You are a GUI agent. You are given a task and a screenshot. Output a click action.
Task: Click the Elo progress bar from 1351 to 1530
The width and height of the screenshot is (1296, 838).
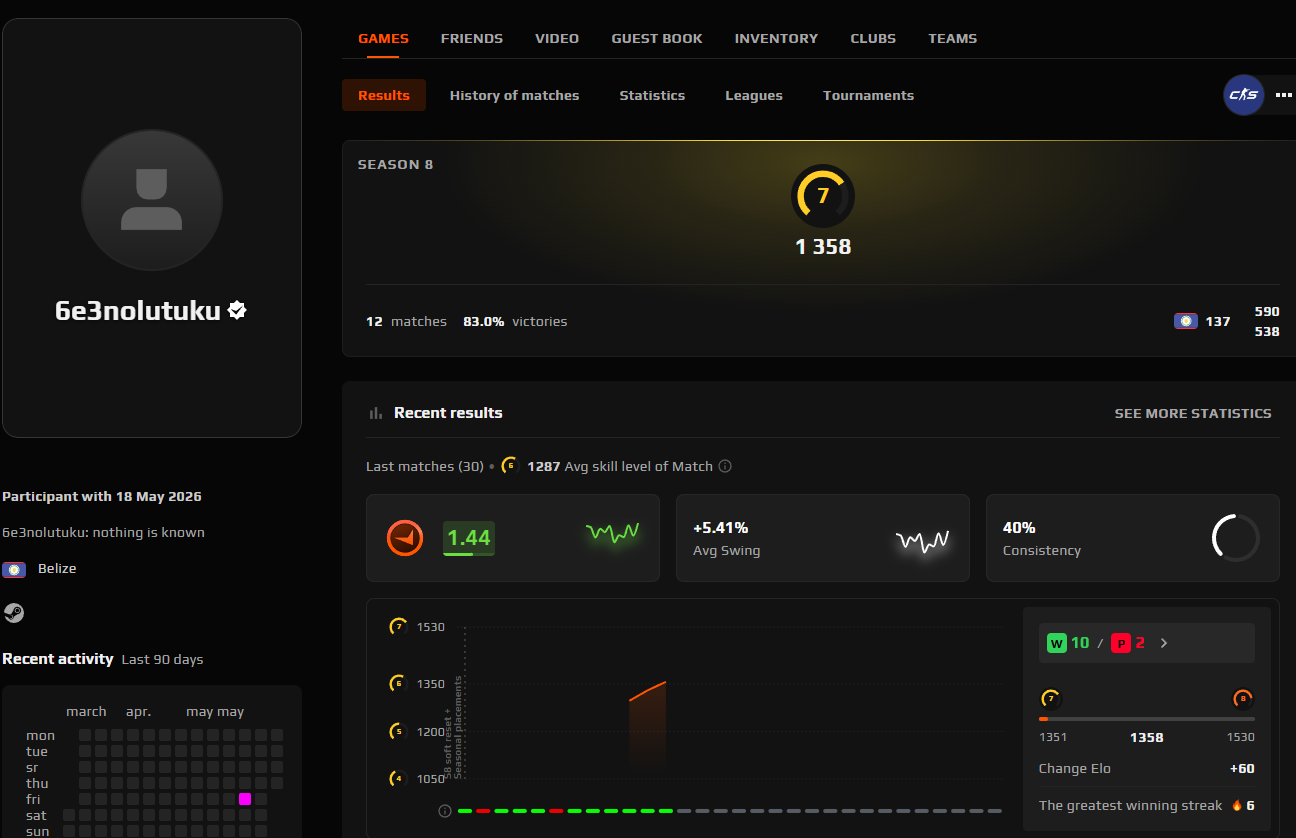point(1147,719)
